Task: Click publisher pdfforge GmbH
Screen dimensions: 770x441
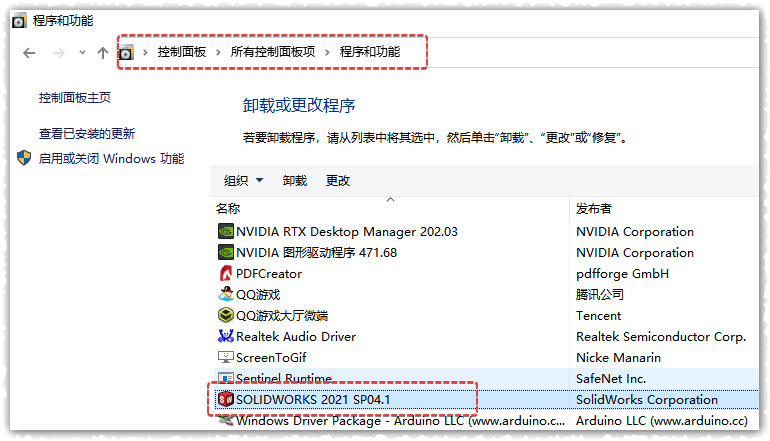Action: [622, 274]
